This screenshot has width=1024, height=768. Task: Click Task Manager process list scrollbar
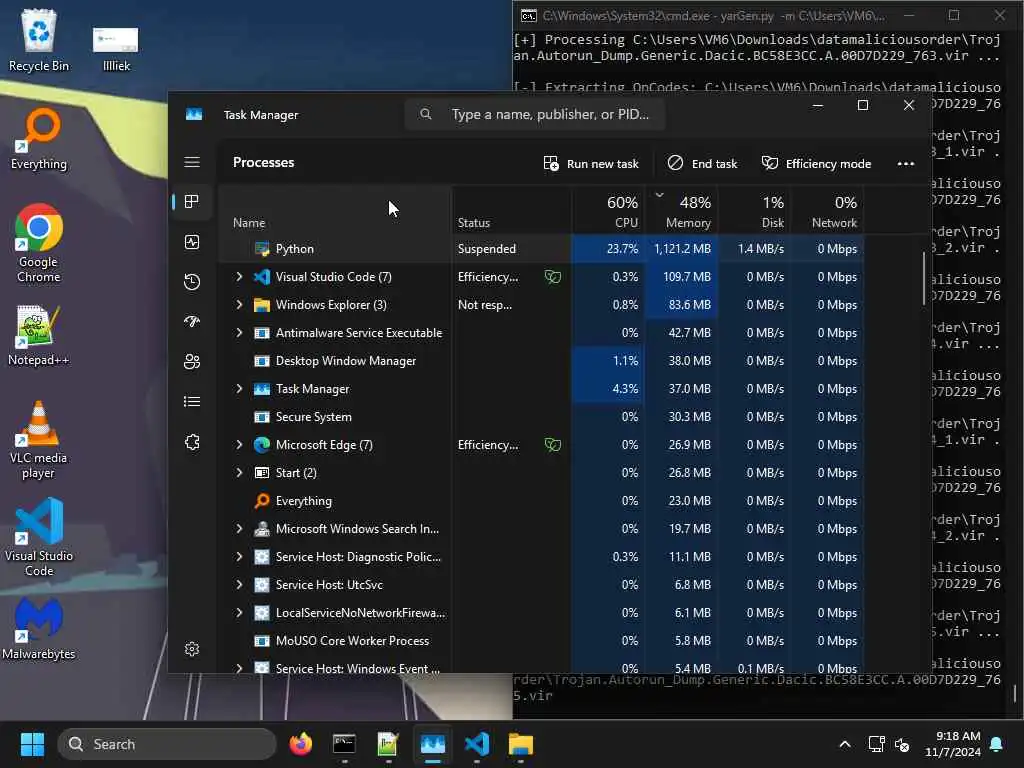click(x=924, y=278)
